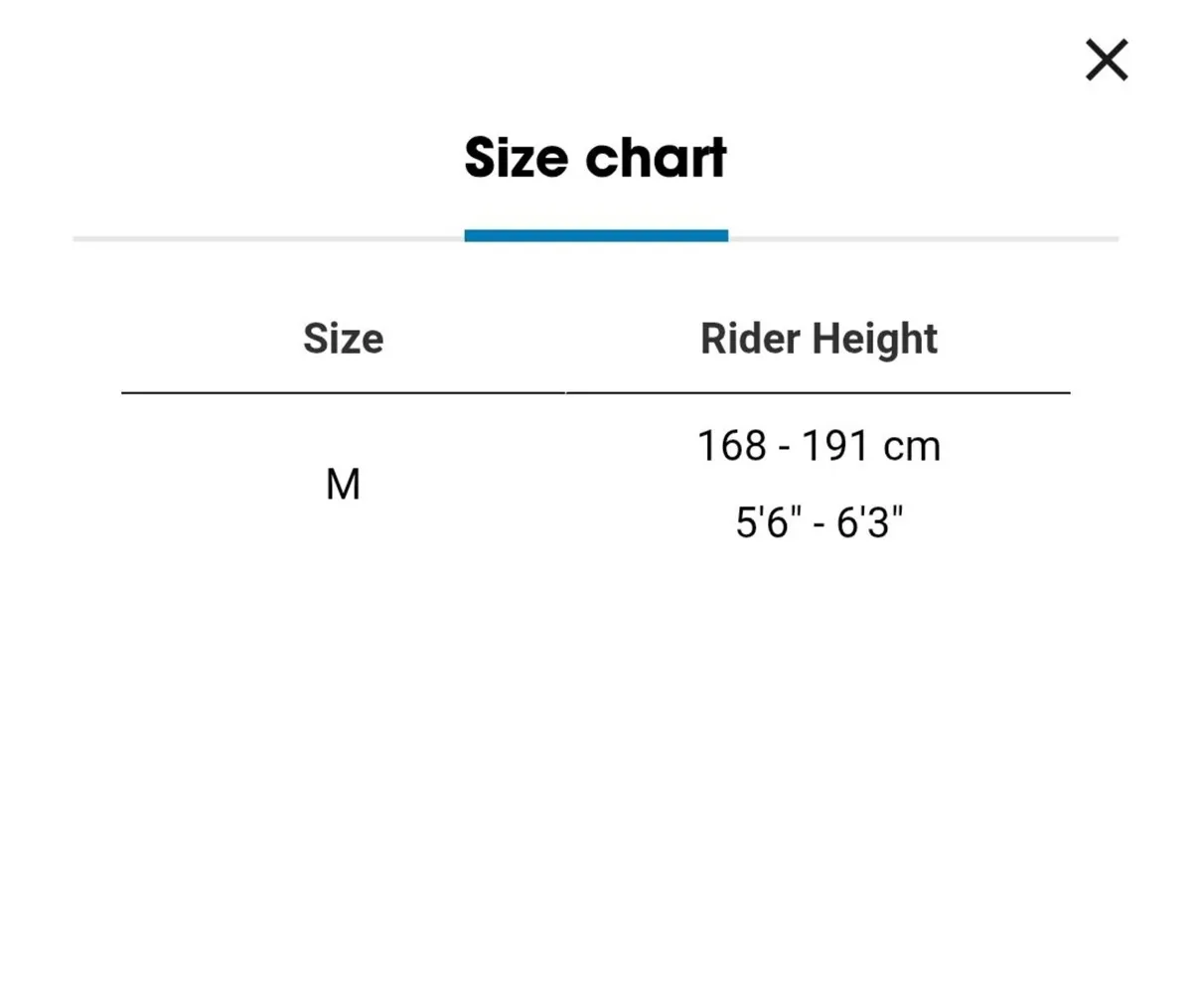Choose size M from the chart
Screen dimensions: 1192x1008
[x=343, y=484]
